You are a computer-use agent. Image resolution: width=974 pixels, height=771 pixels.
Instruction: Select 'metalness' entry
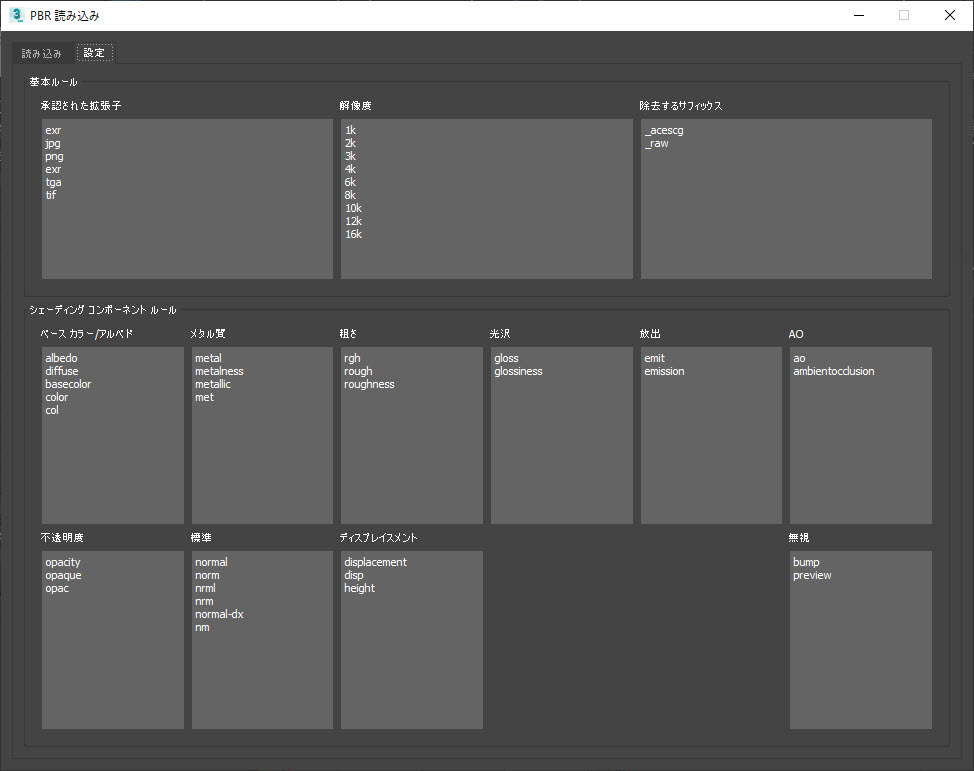pyautogui.click(x=219, y=372)
